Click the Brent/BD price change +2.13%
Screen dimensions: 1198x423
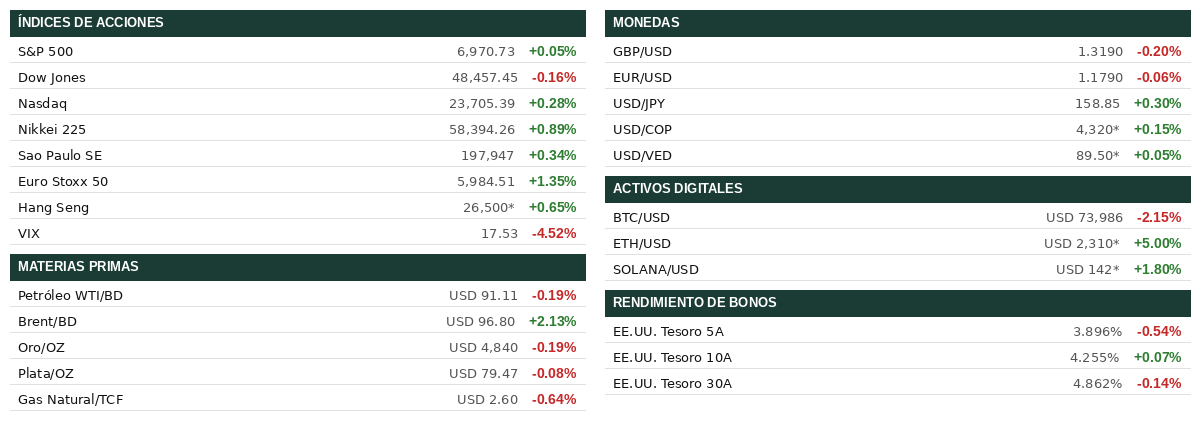(552, 321)
